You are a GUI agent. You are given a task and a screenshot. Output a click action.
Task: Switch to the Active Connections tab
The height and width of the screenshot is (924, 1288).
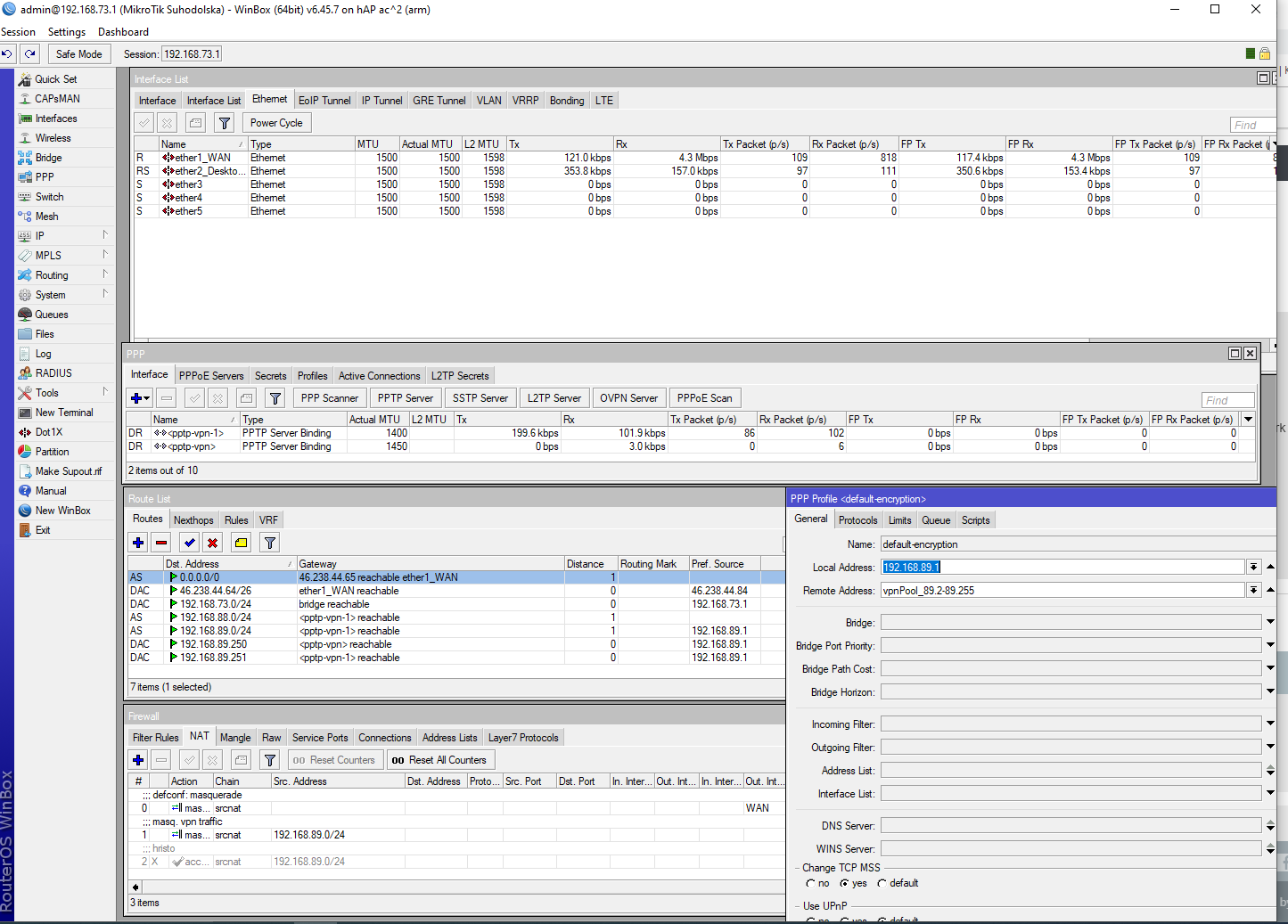tap(379, 376)
